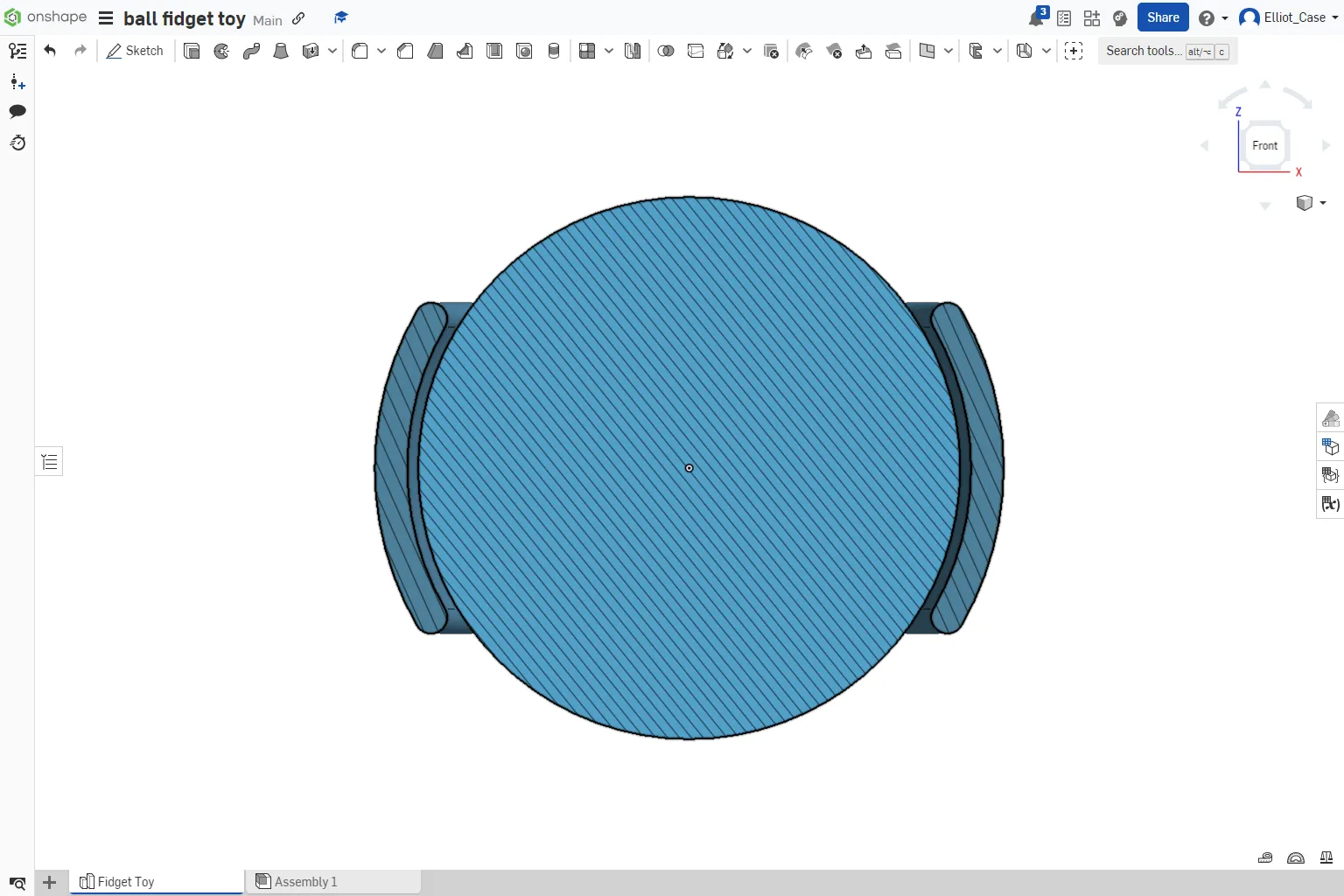The image size is (1344, 896).
Task: Open the Elliot_Case account menu
Action: 1291,17
